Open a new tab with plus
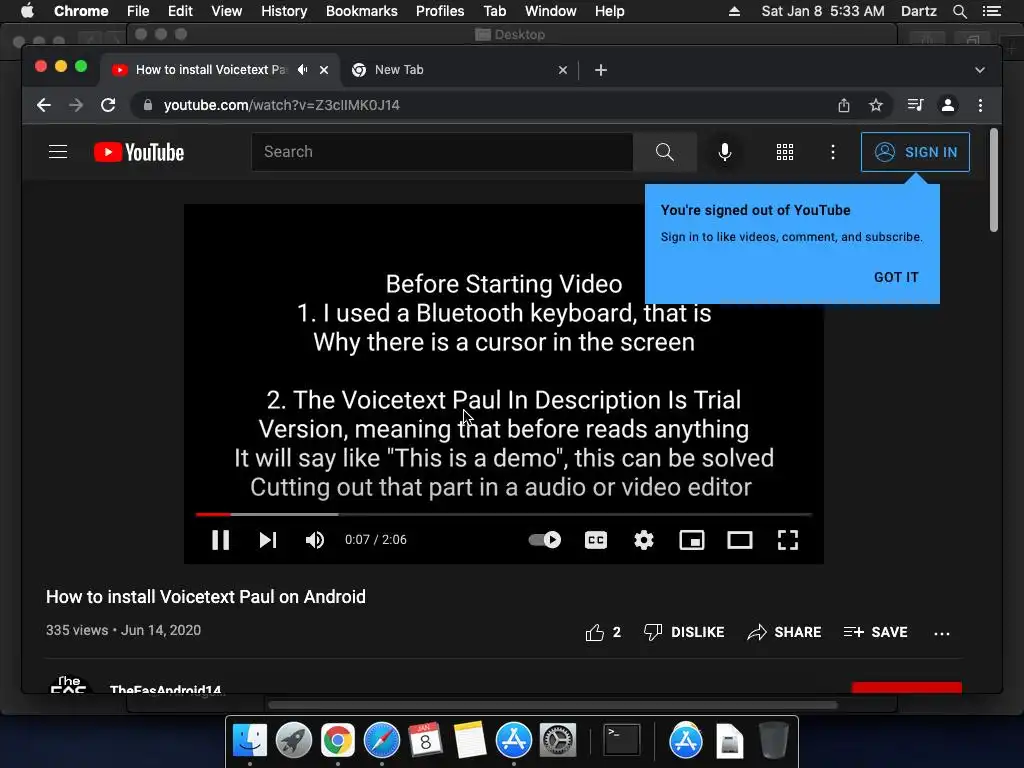 tap(601, 70)
